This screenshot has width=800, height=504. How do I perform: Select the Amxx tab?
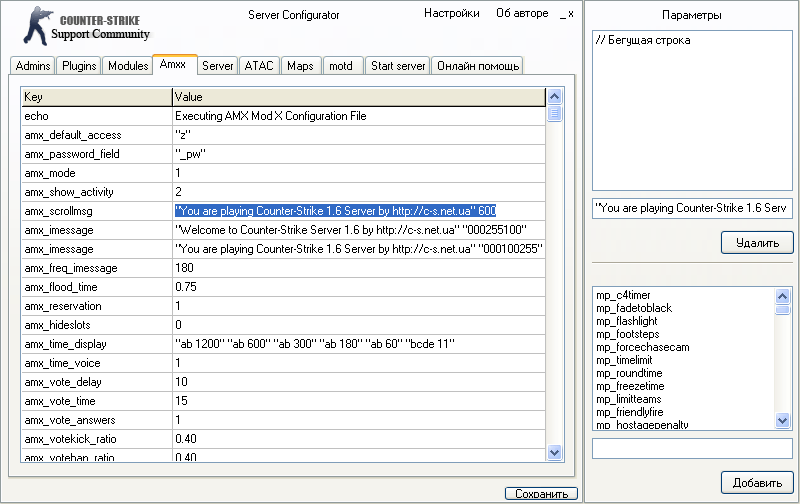(x=175, y=64)
